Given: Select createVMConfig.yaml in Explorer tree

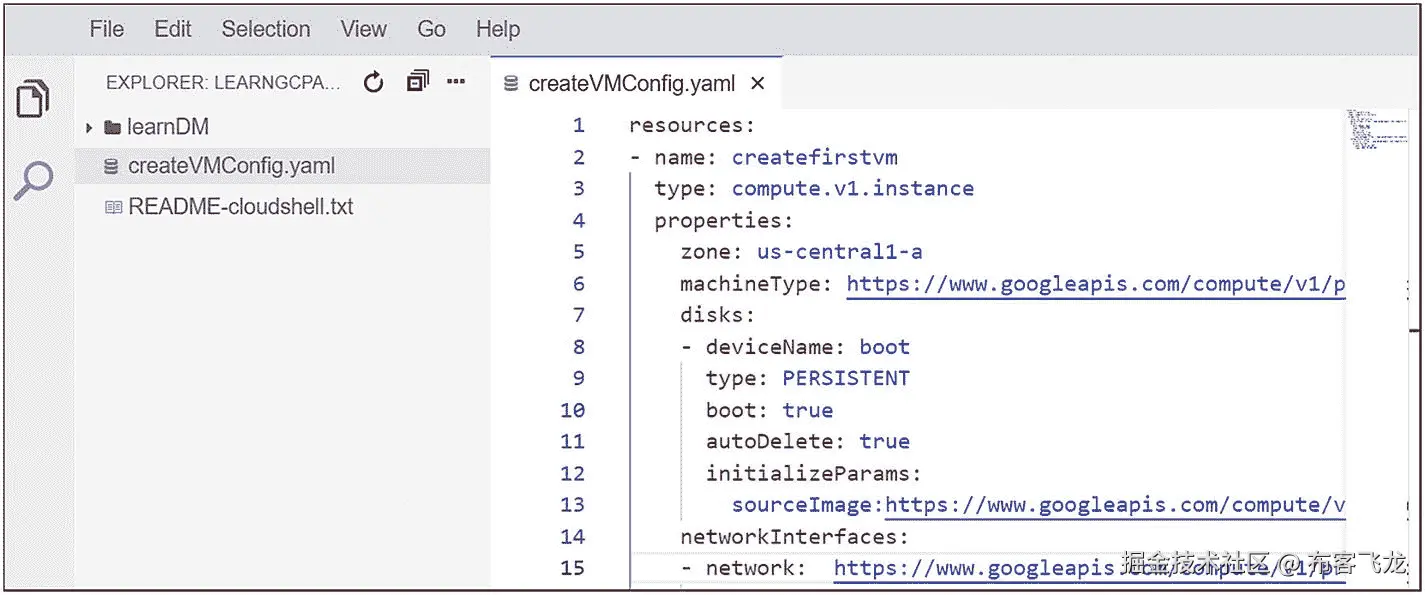Looking at the screenshot, I should [x=231, y=167].
